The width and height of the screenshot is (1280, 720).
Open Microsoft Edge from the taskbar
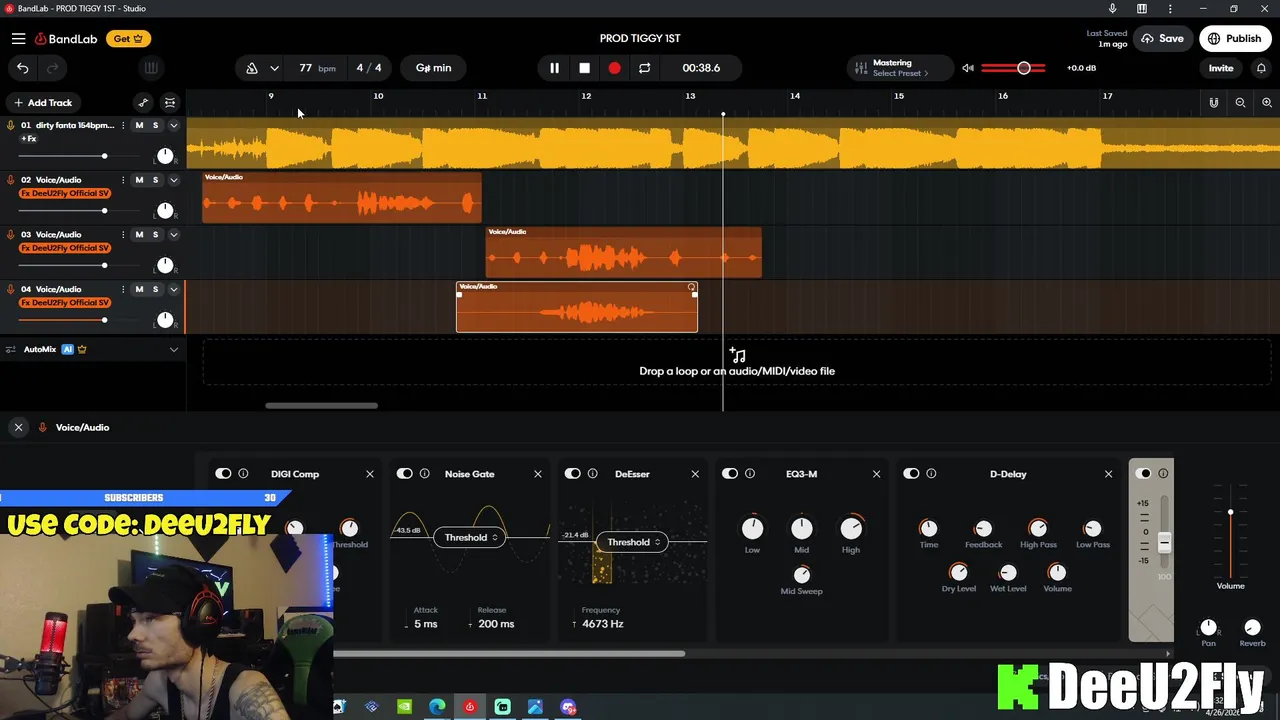[x=437, y=707]
